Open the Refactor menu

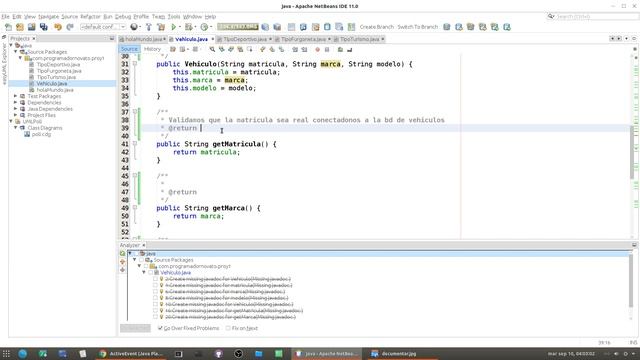point(90,16)
